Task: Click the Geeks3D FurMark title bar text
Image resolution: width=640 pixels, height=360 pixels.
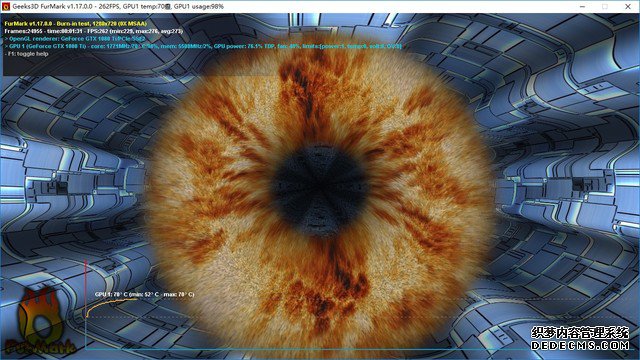Action: (x=118, y=7)
